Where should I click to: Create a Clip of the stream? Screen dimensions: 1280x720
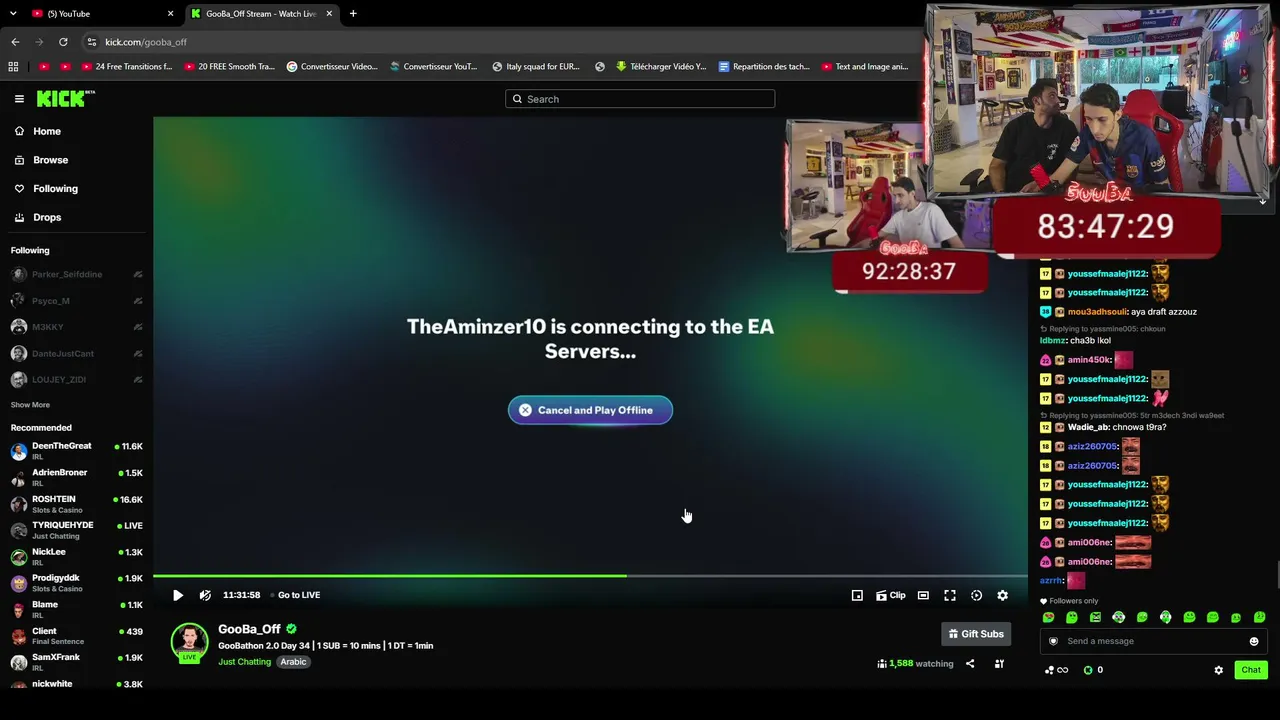(x=890, y=595)
